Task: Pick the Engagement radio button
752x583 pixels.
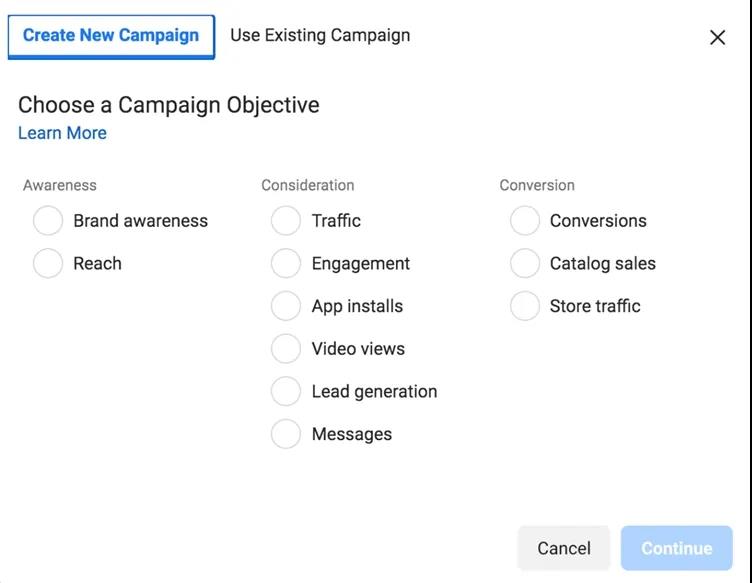Action: coord(286,264)
